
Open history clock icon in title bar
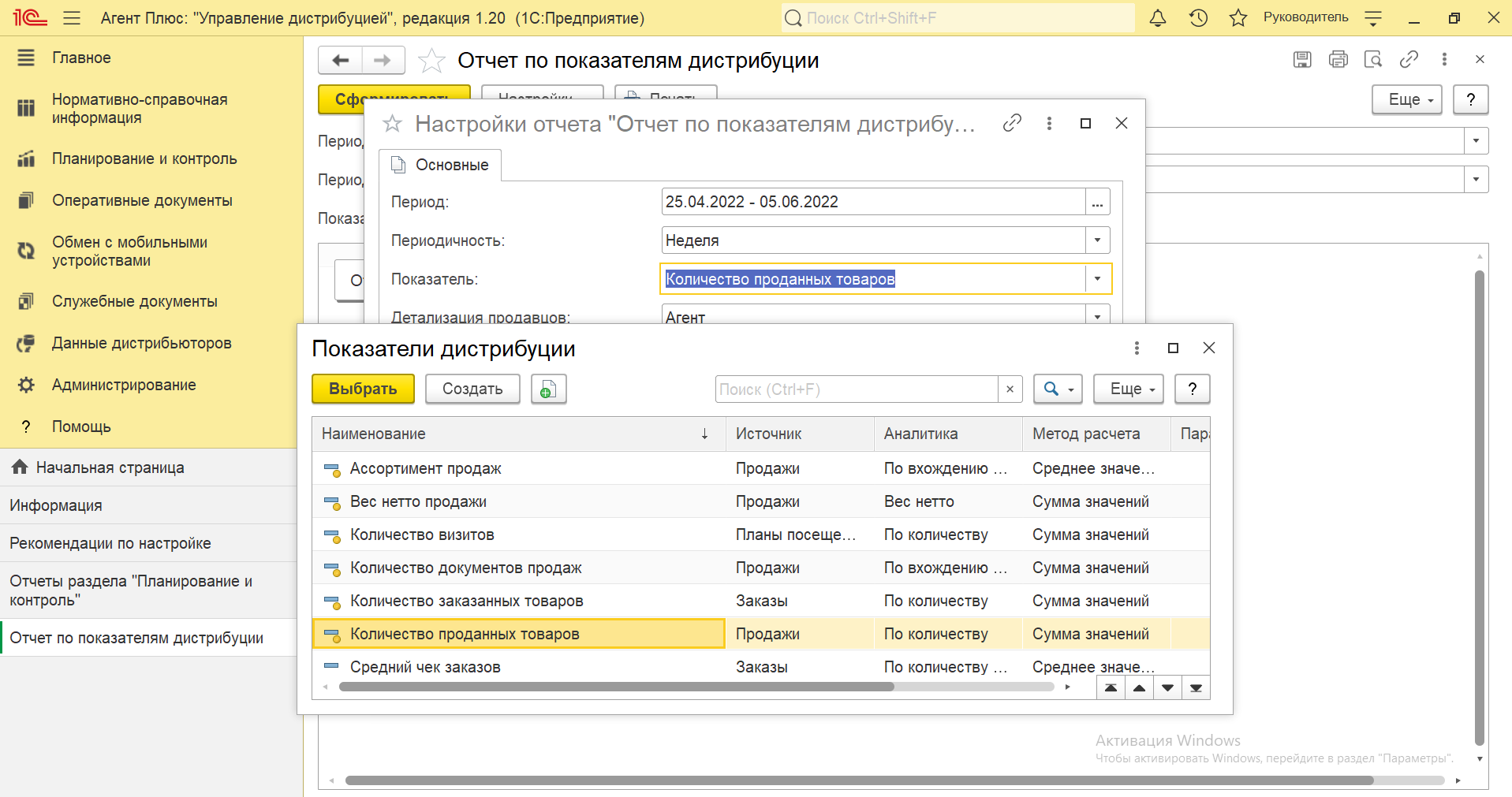tap(1198, 18)
